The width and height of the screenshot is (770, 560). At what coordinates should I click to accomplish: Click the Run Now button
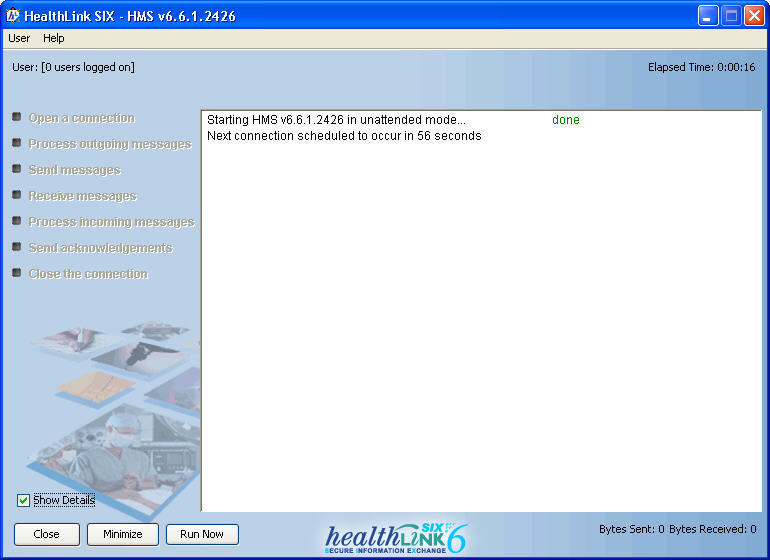202,534
